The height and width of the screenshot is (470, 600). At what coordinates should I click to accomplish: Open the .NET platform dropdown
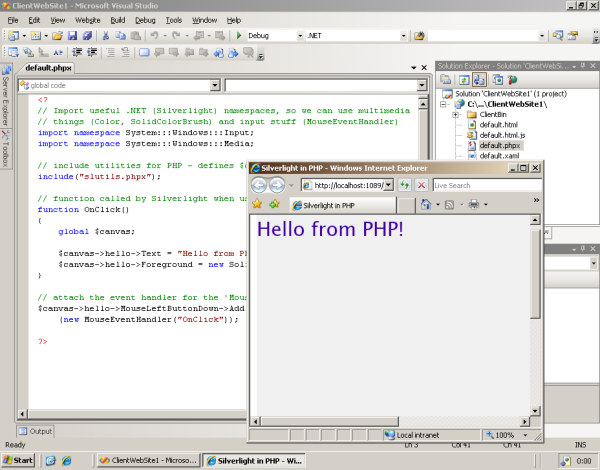click(403, 36)
